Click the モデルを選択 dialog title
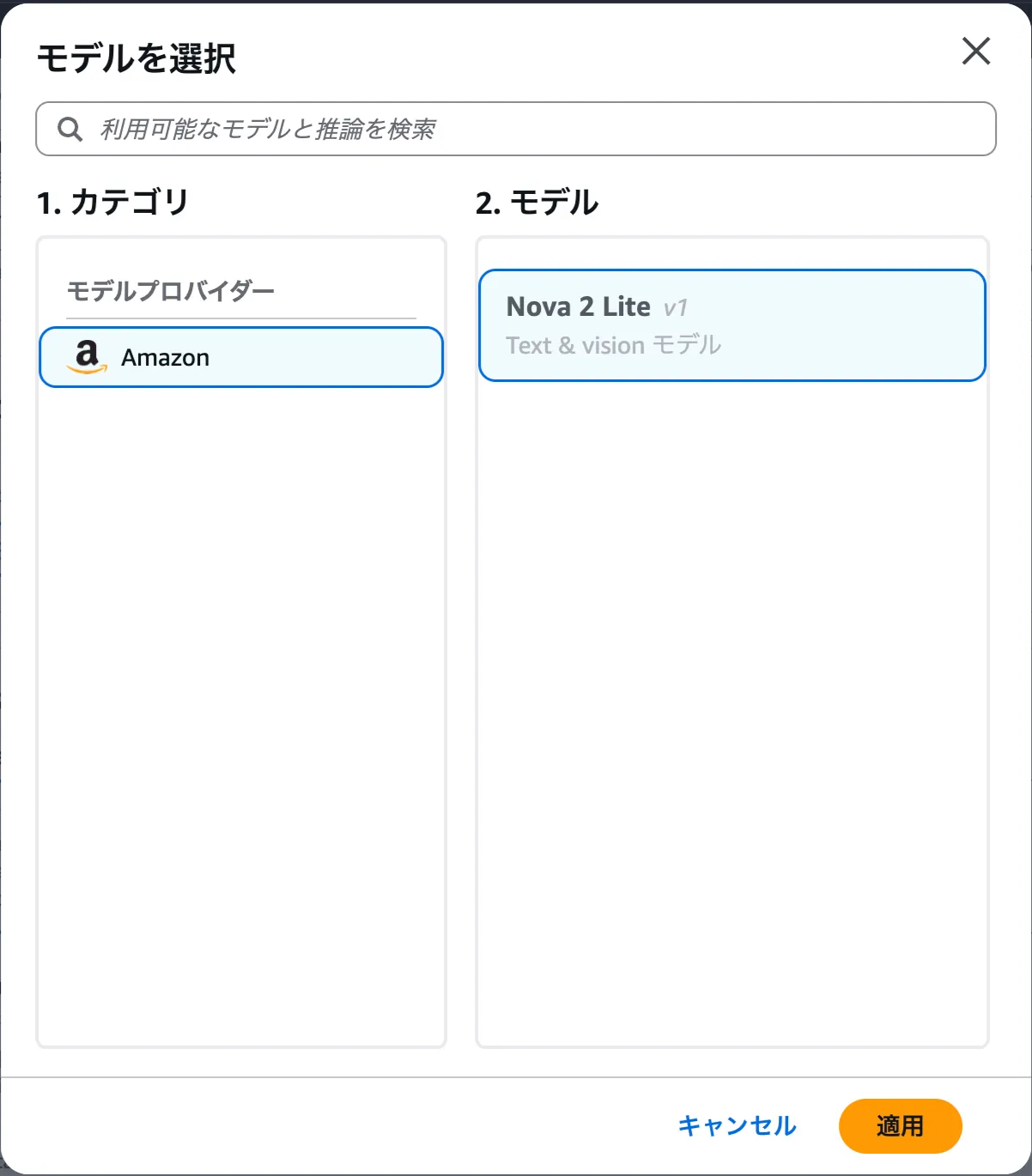This screenshot has height=1176, width=1032. (x=137, y=58)
